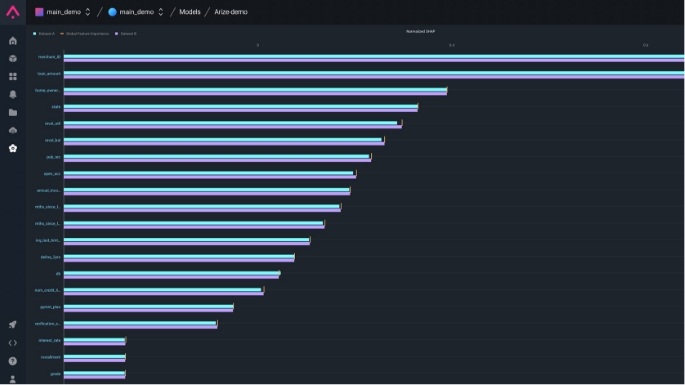Click the merchant_ID cyan bar
Viewport: 685px width, 385px height.
click(x=374, y=56)
